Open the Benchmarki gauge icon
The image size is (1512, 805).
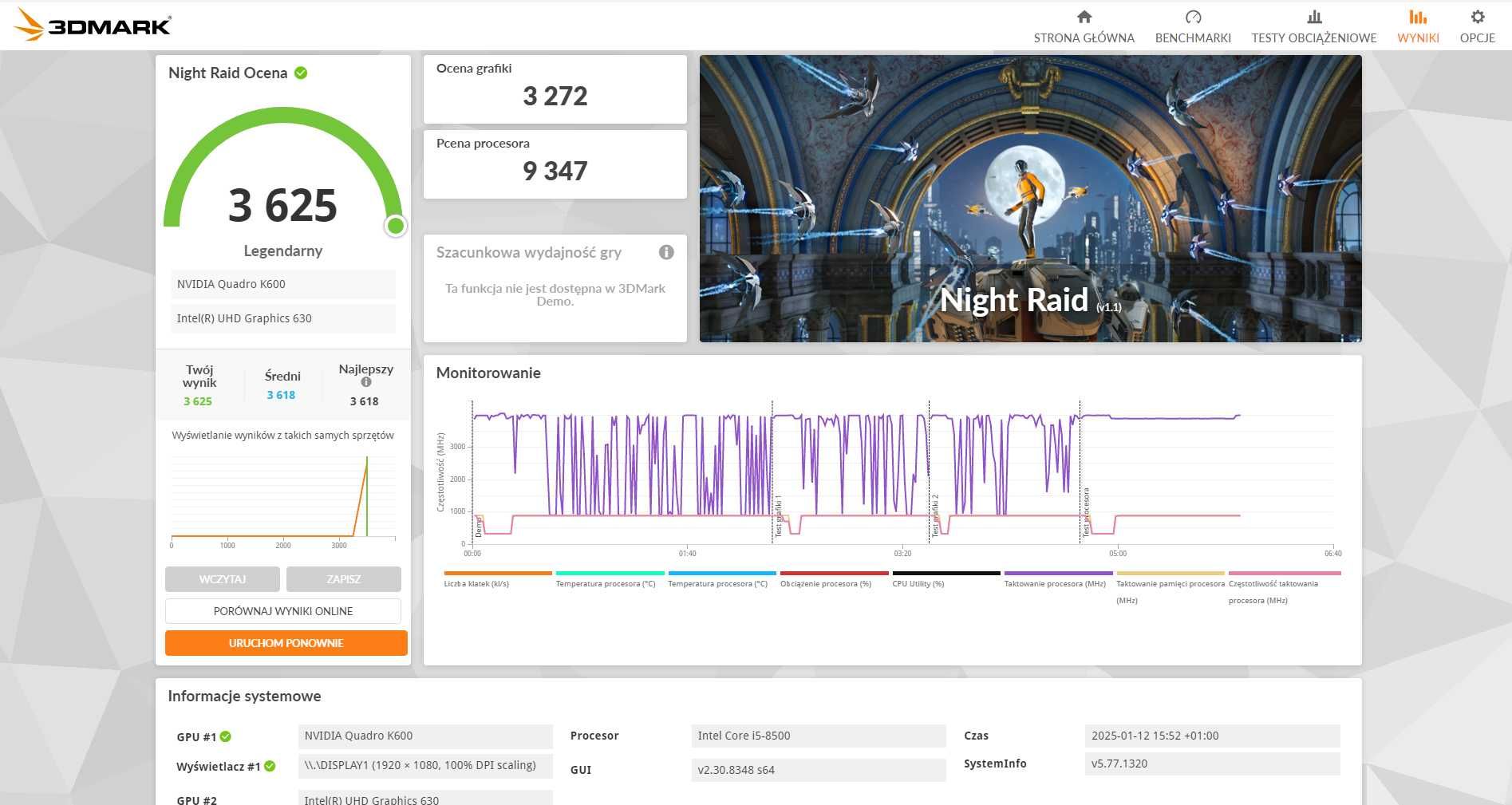(x=1193, y=17)
